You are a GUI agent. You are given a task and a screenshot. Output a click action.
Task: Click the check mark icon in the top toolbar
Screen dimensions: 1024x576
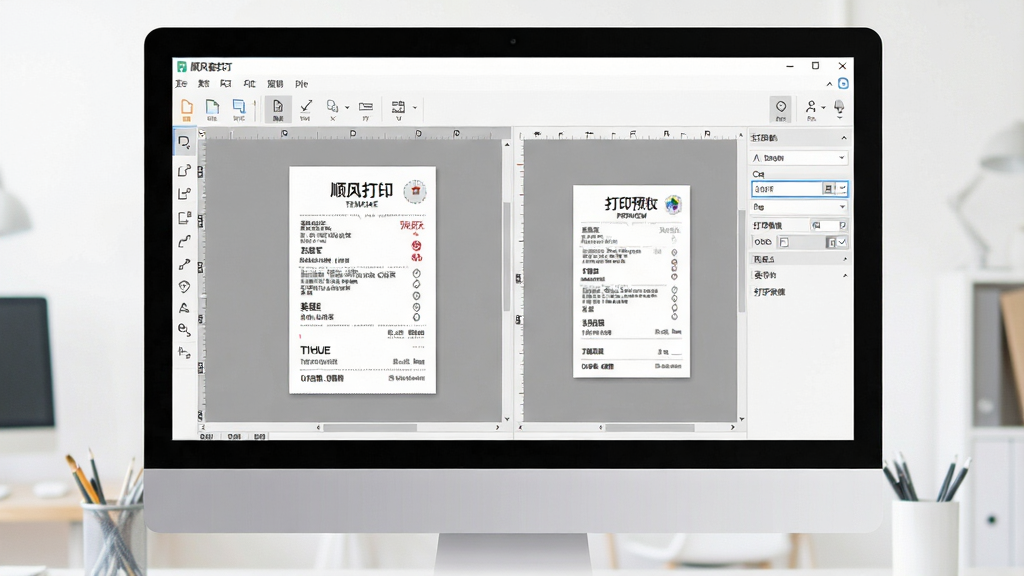(x=306, y=106)
